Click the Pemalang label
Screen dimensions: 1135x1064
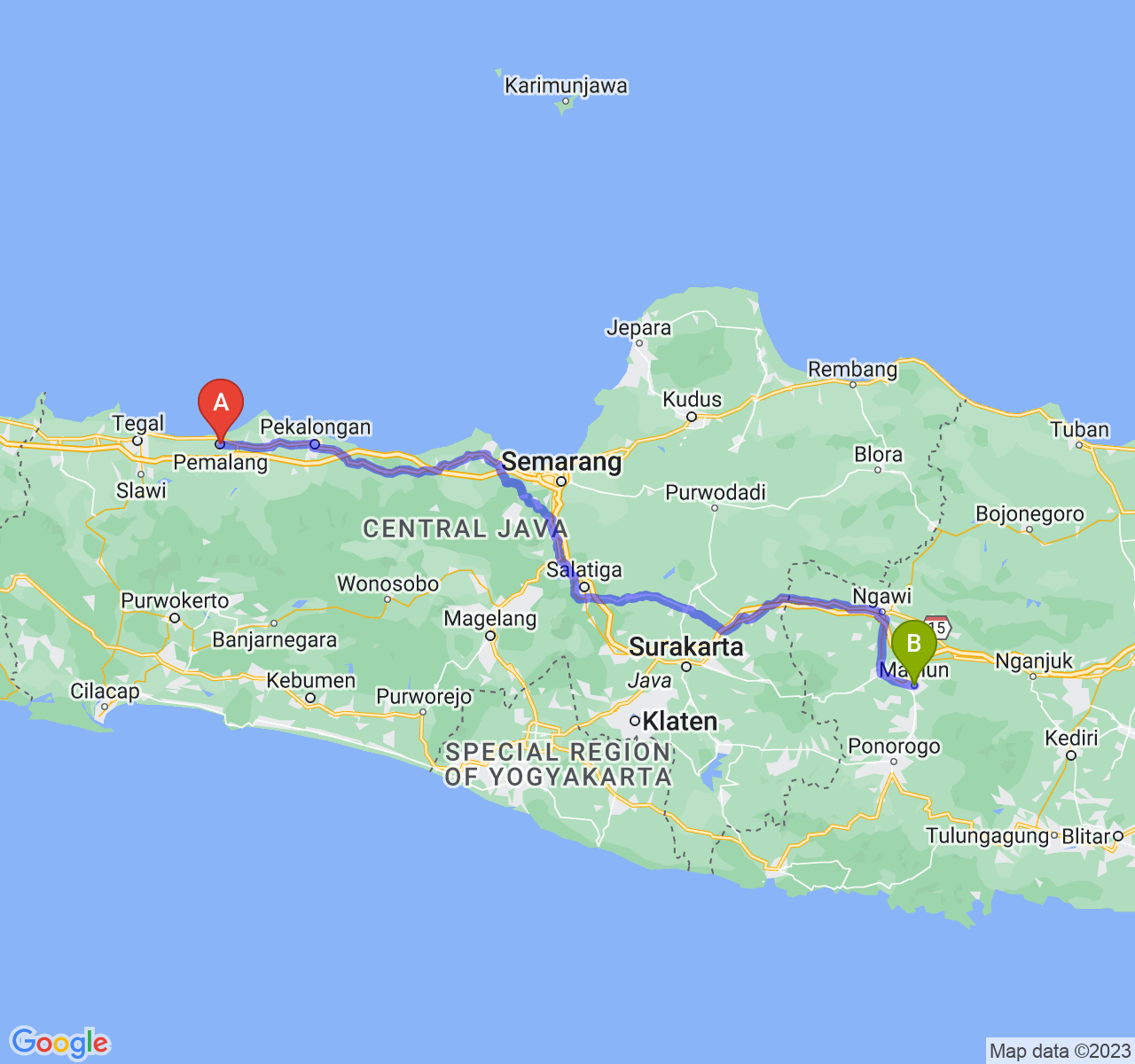pos(220,462)
